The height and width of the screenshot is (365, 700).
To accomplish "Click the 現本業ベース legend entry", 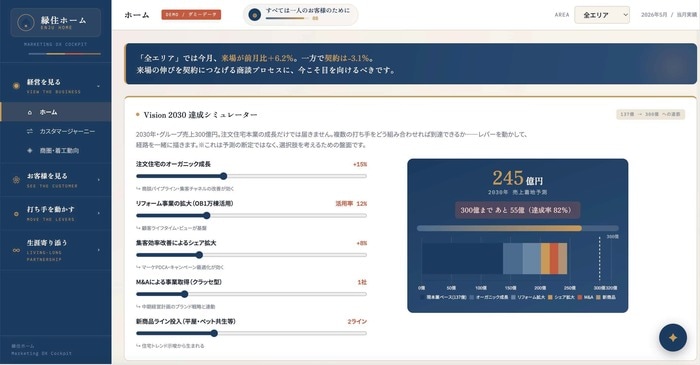I will (x=443, y=297).
